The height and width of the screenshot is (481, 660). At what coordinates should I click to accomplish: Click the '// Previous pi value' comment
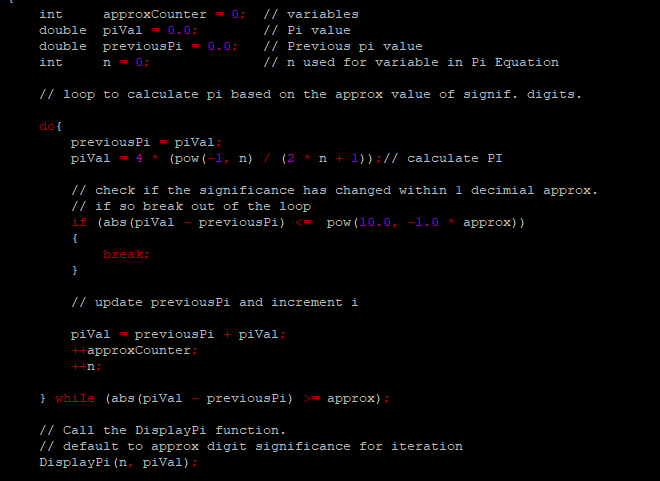click(343, 46)
